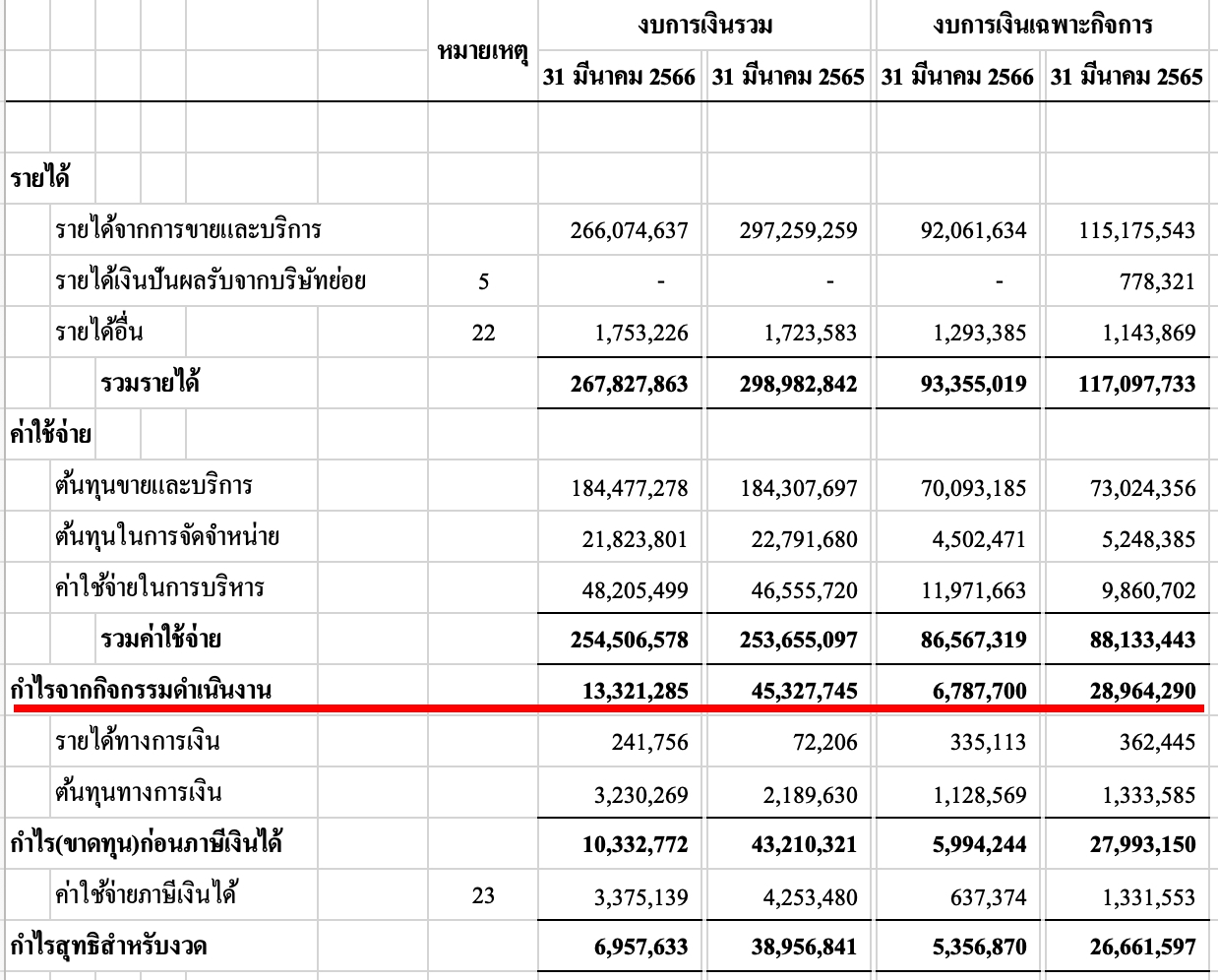
Task: Click the cell with value 22,791,680
Action: point(805,538)
